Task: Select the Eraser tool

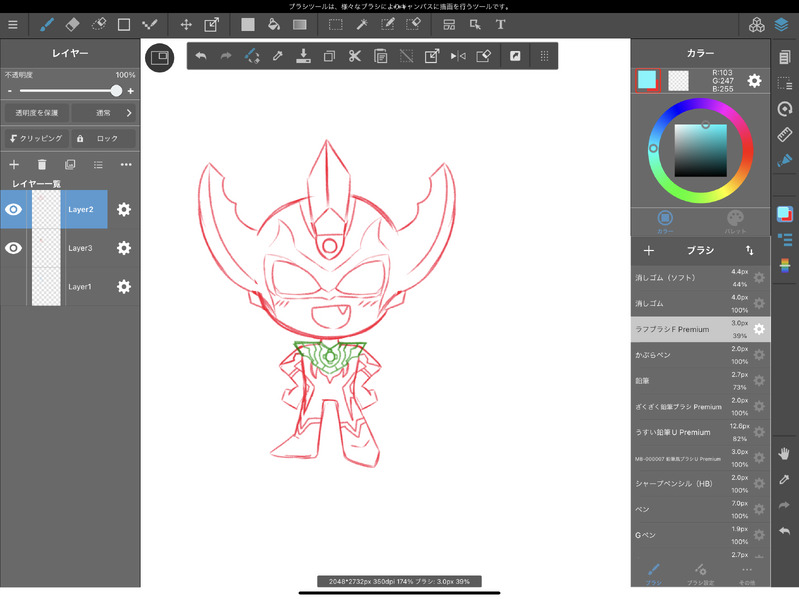Action: 73,24
